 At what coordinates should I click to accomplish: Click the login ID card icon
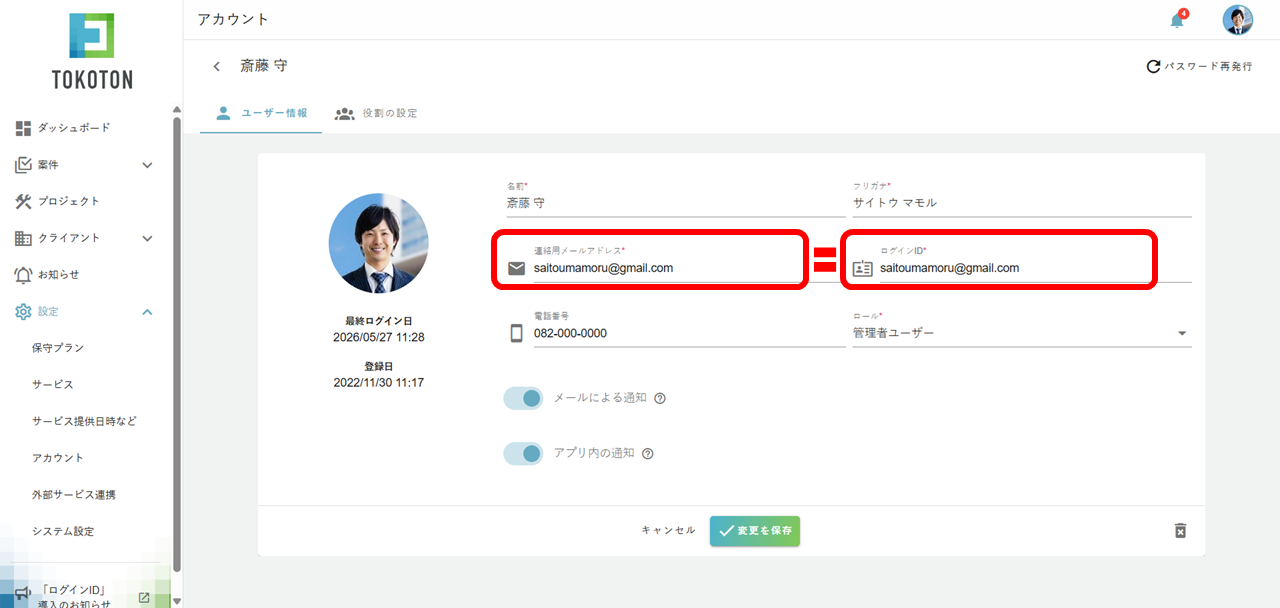pos(862,268)
